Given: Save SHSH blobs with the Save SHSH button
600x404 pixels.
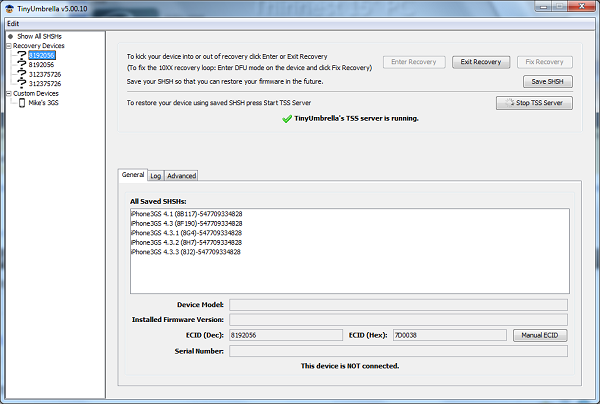Looking at the screenshot, I should coord(548,81).
